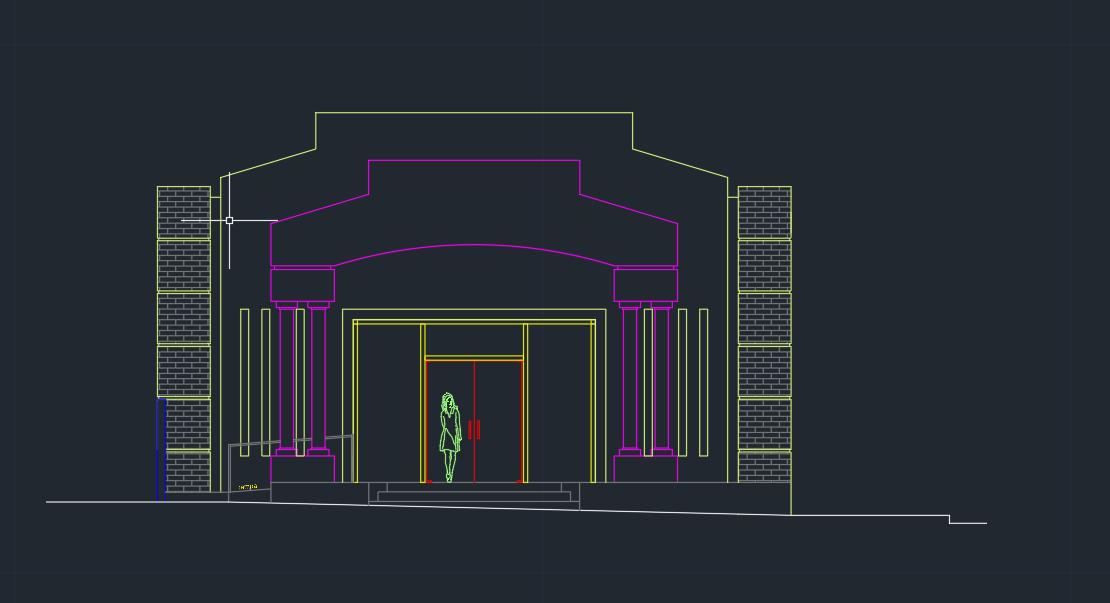
Task: Click the right red door leaf
Action: (498, 420)
